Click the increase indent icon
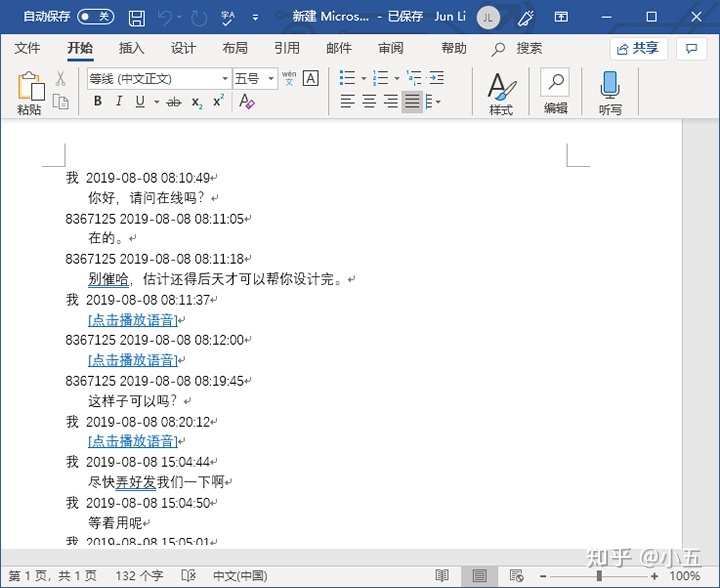This screenshot has height=588, width=720. [435, 78]
